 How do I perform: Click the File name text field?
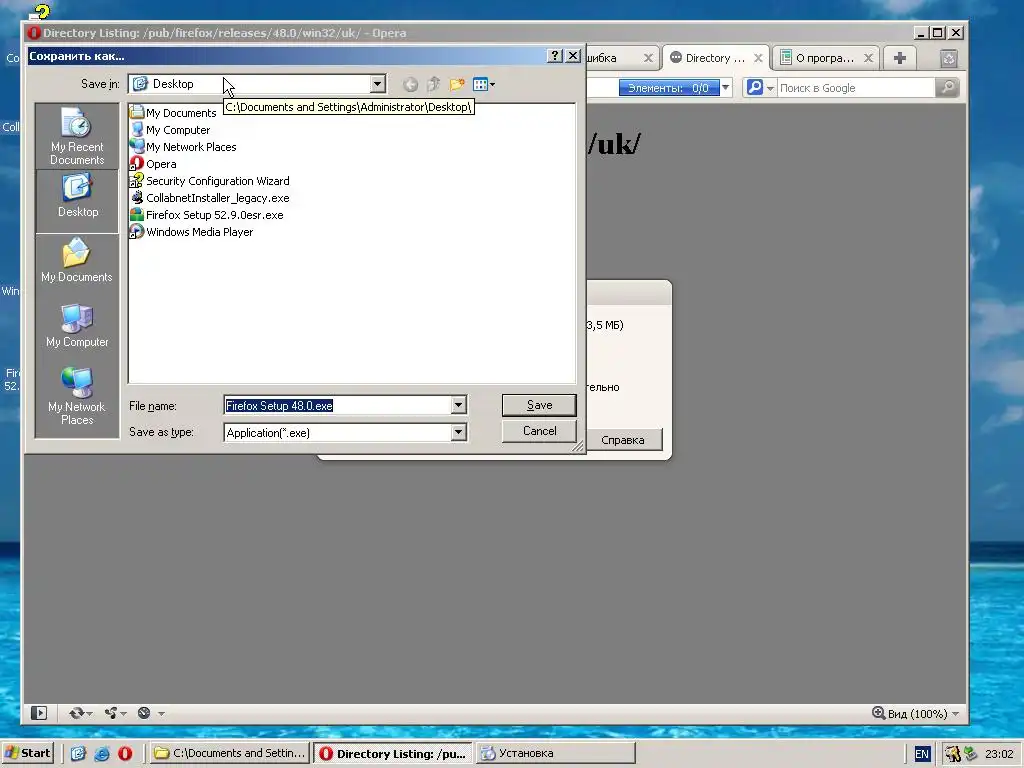tap(338, 406)
